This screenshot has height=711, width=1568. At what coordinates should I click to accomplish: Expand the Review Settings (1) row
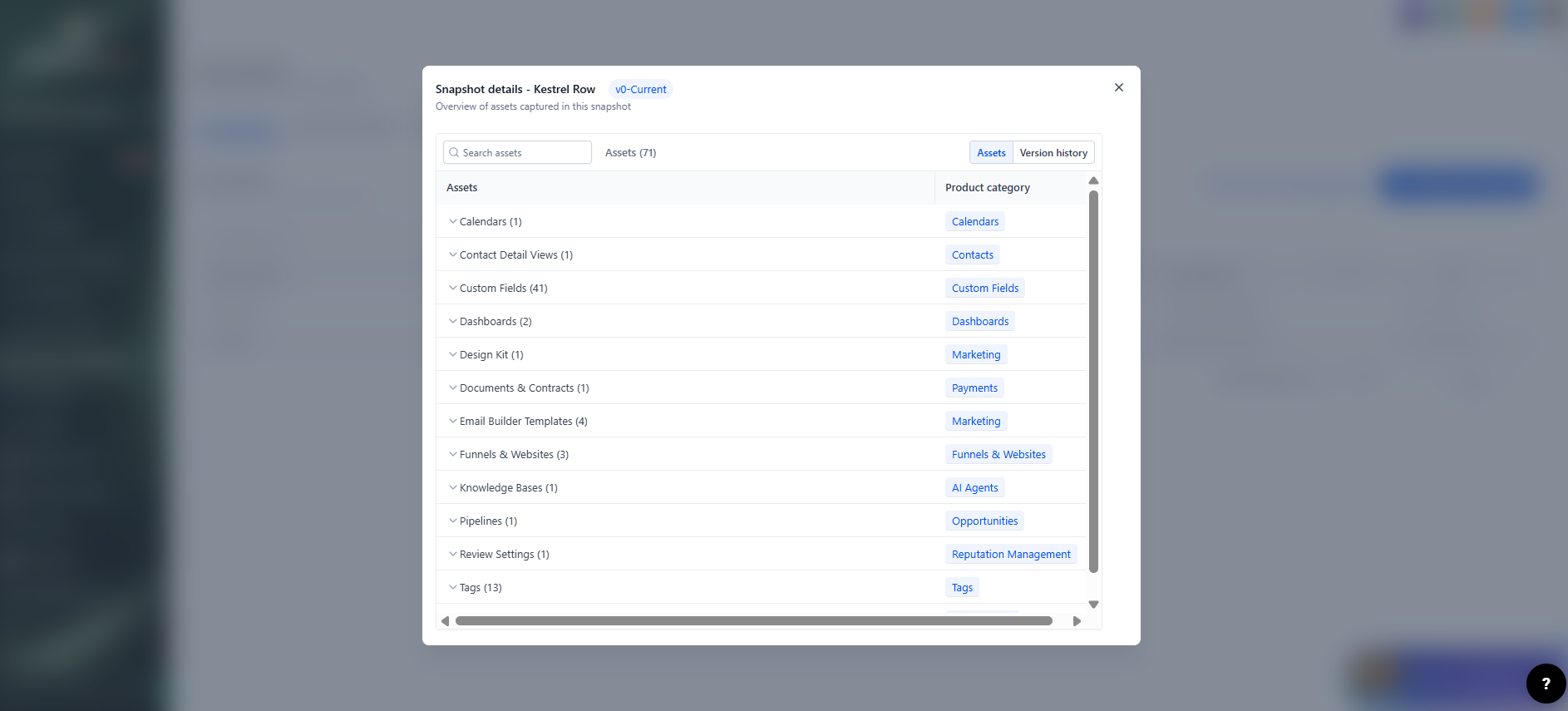click(453, 554)
